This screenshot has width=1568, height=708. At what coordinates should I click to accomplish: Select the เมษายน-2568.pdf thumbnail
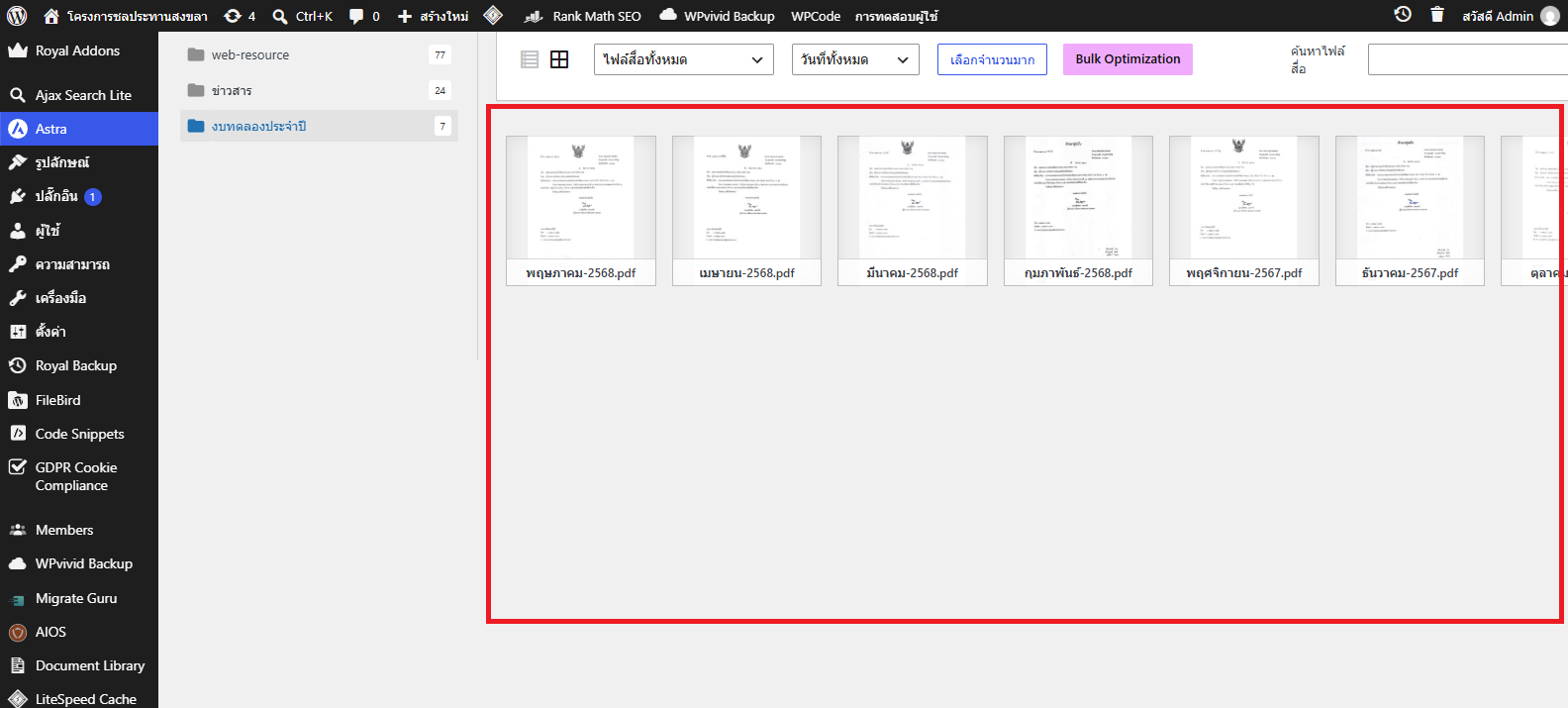(x=746, y=211)
